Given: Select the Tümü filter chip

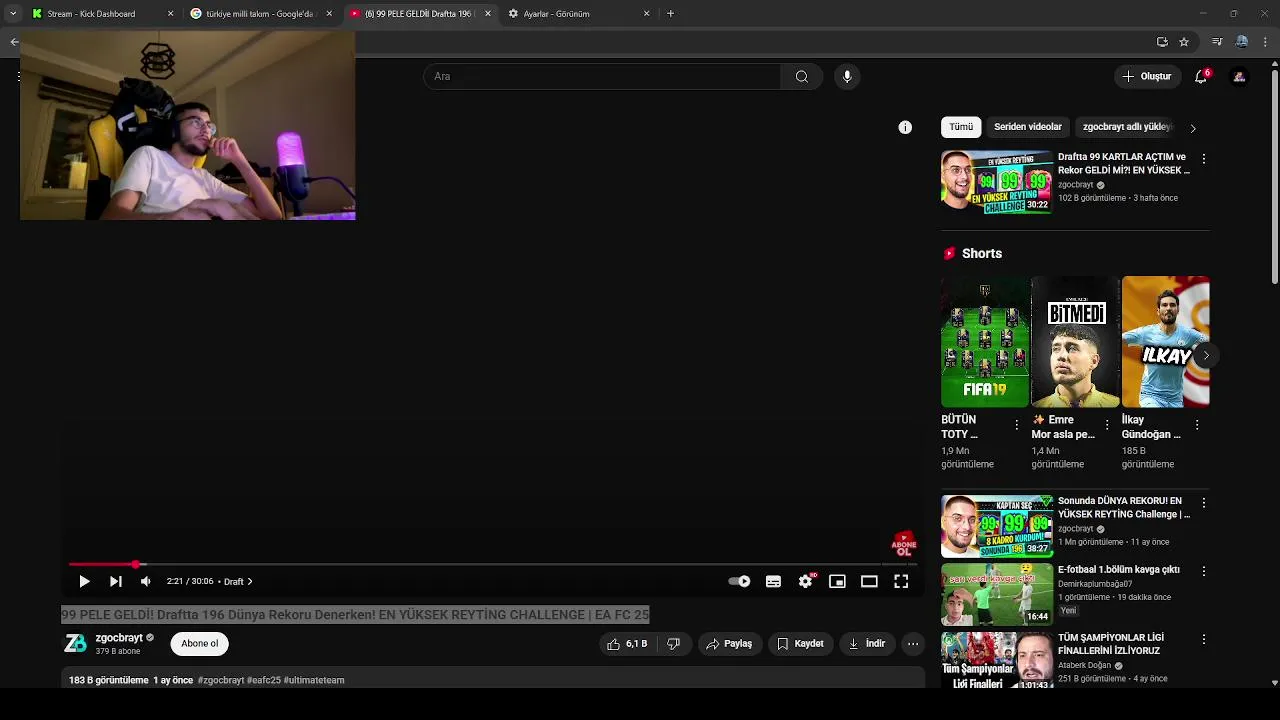Looking at the screenshot, I should coord(961,127).
